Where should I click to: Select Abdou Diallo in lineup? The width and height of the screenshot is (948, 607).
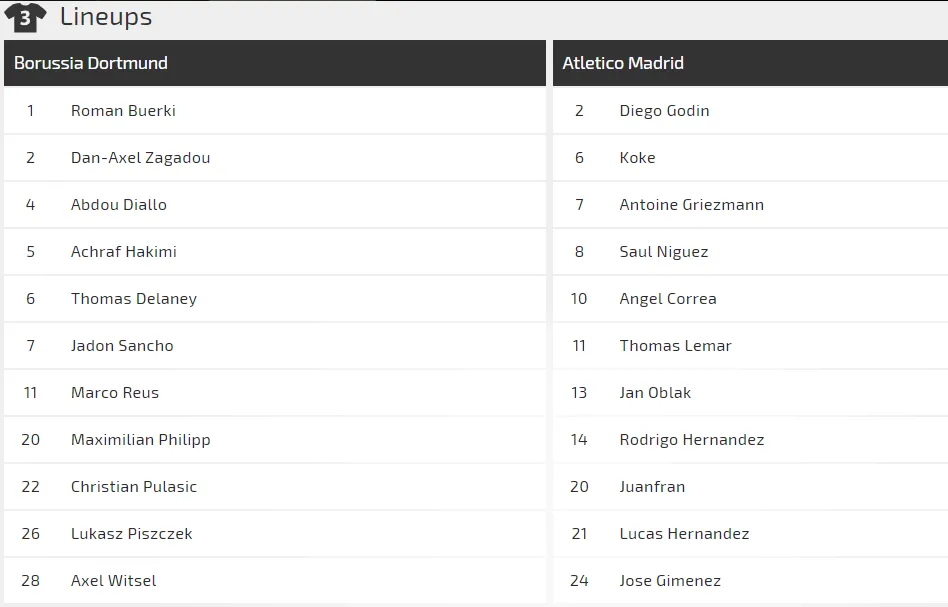click(x=119, y=205)
